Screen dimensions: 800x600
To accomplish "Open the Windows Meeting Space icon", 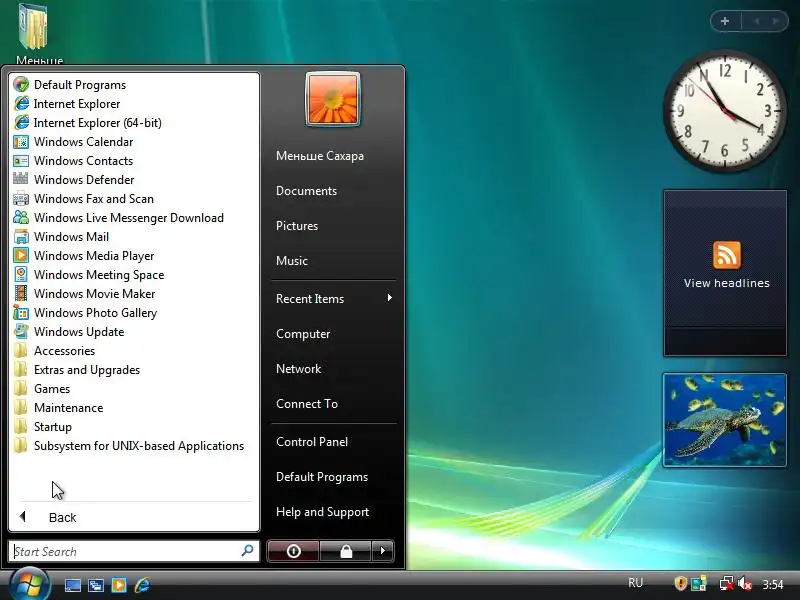I will (x=21, y=274).
